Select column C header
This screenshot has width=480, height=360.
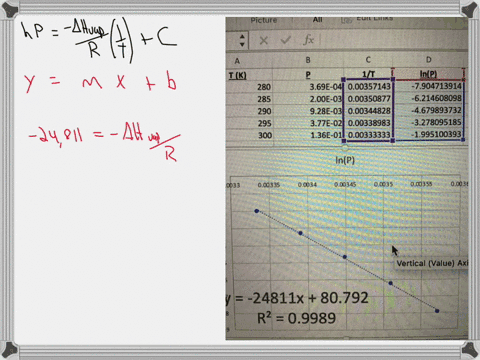click(368, 60)
